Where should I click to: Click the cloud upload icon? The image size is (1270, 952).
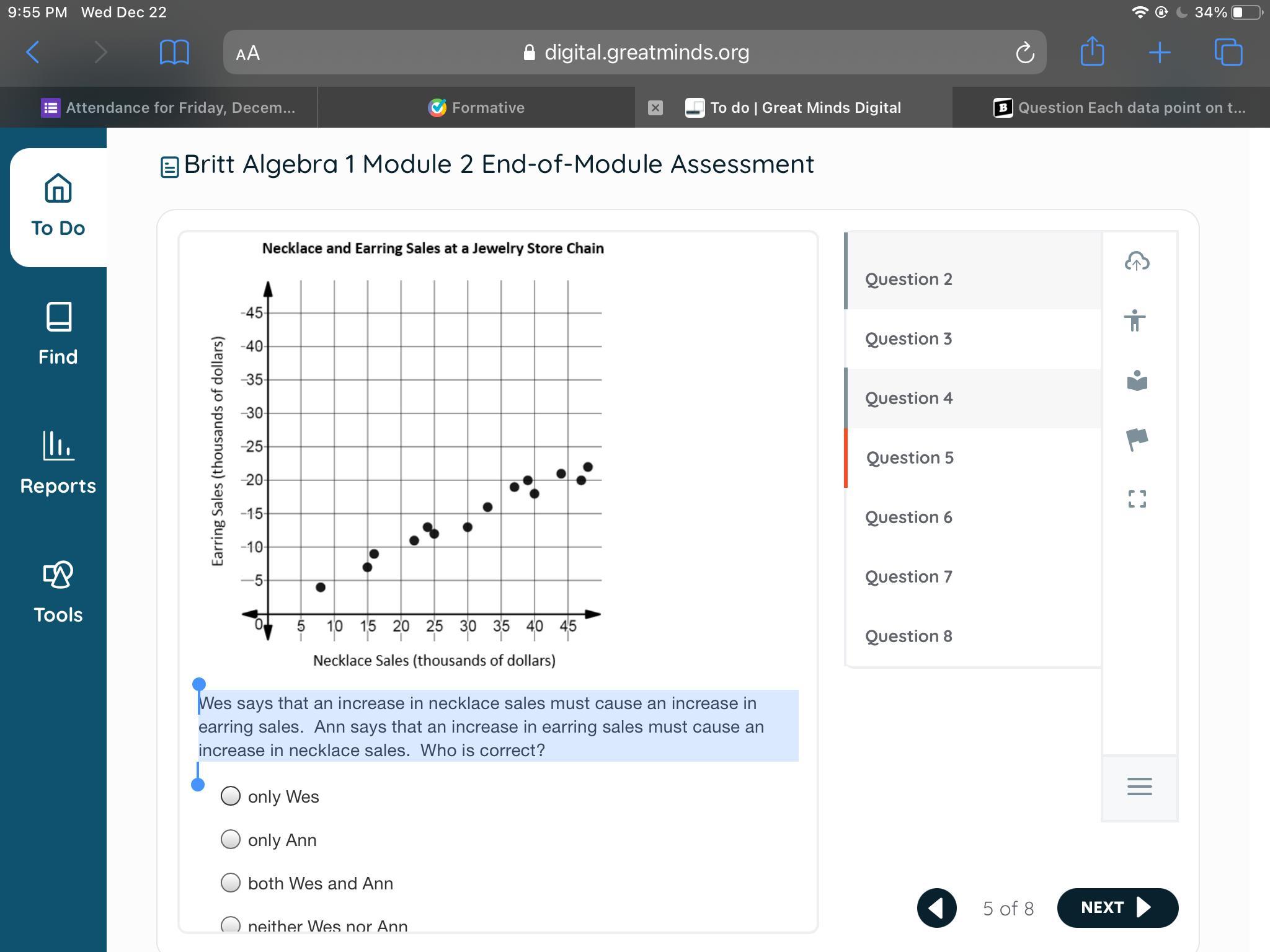pos(1137,262)
